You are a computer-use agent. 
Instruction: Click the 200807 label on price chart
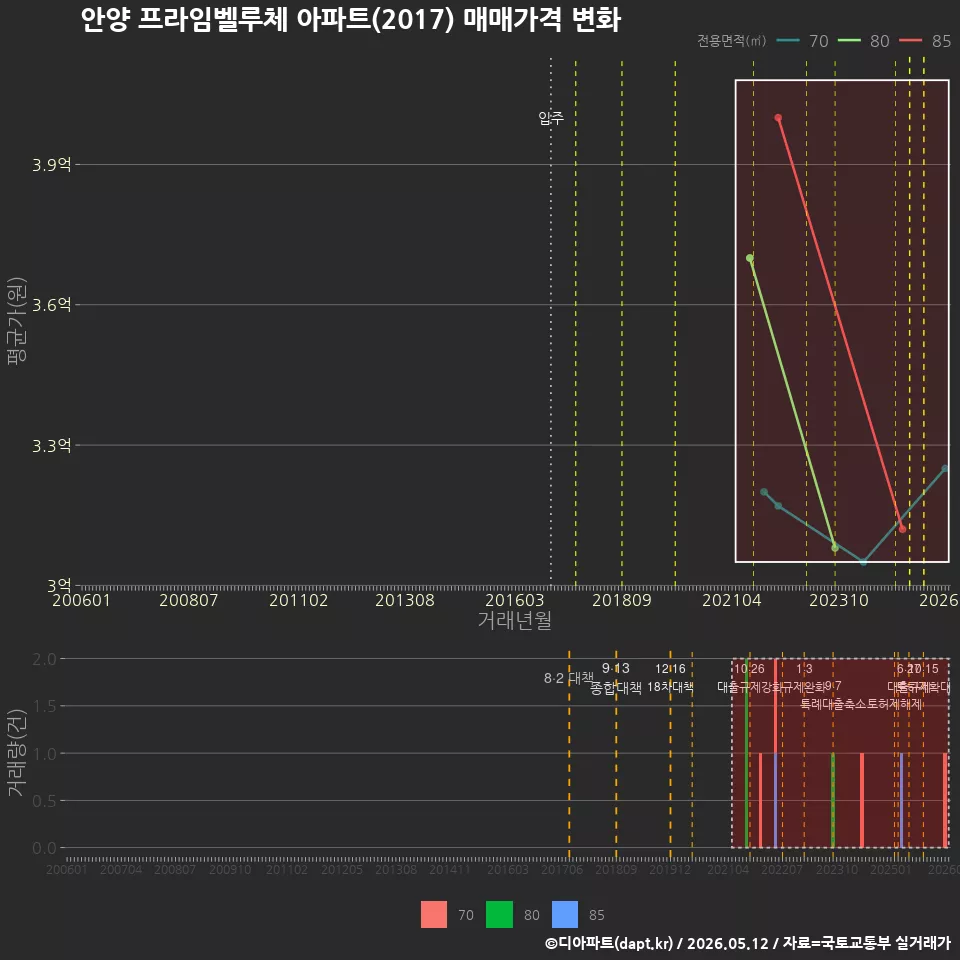(189, 601)
